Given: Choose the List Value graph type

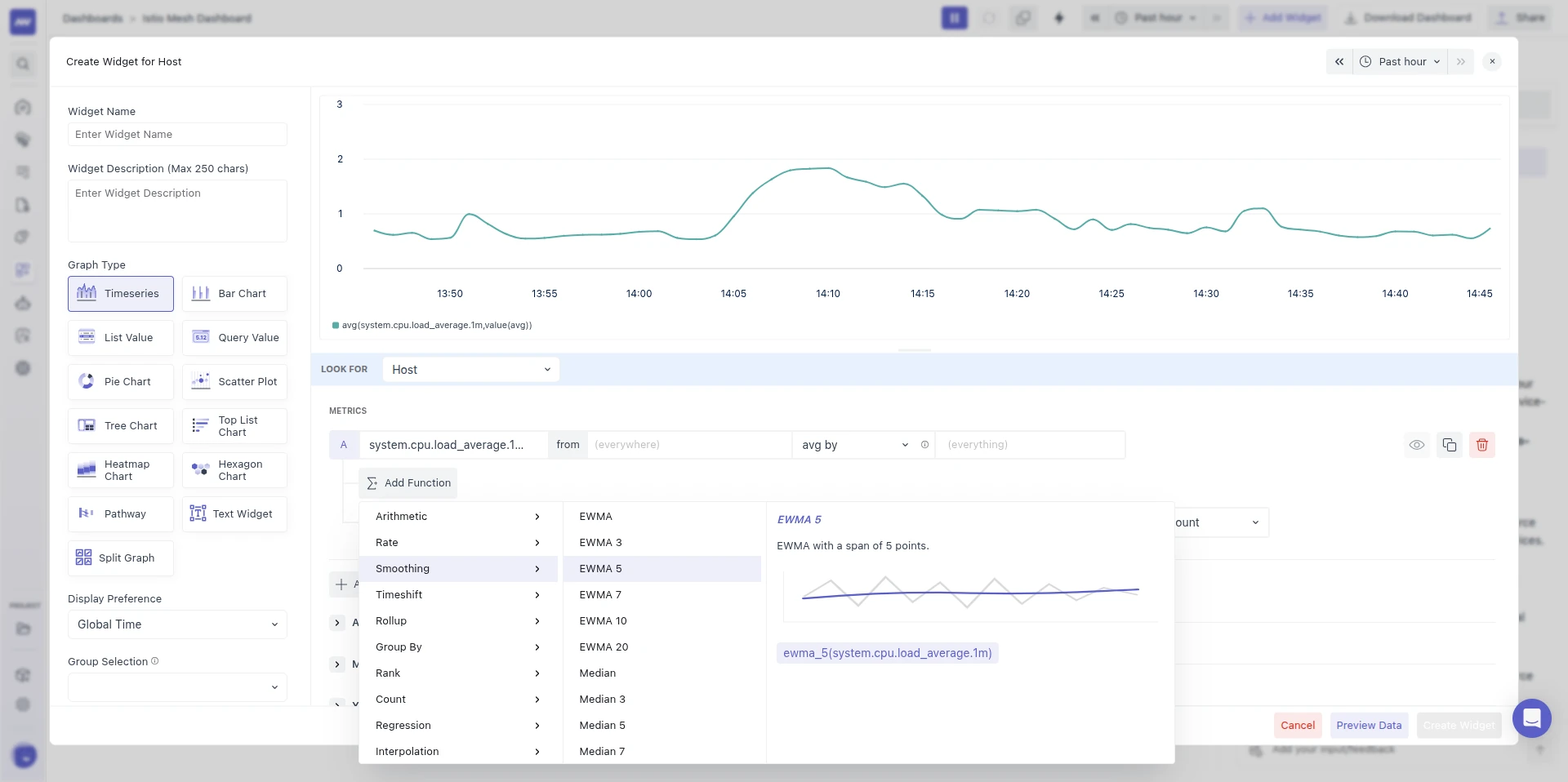Looking at the screenshot, I should [121, 338].
